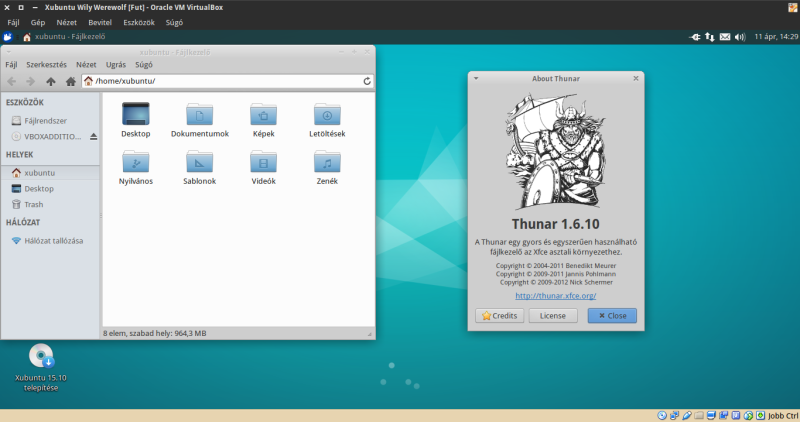Open the volume indicator in panel

(740, 37)
